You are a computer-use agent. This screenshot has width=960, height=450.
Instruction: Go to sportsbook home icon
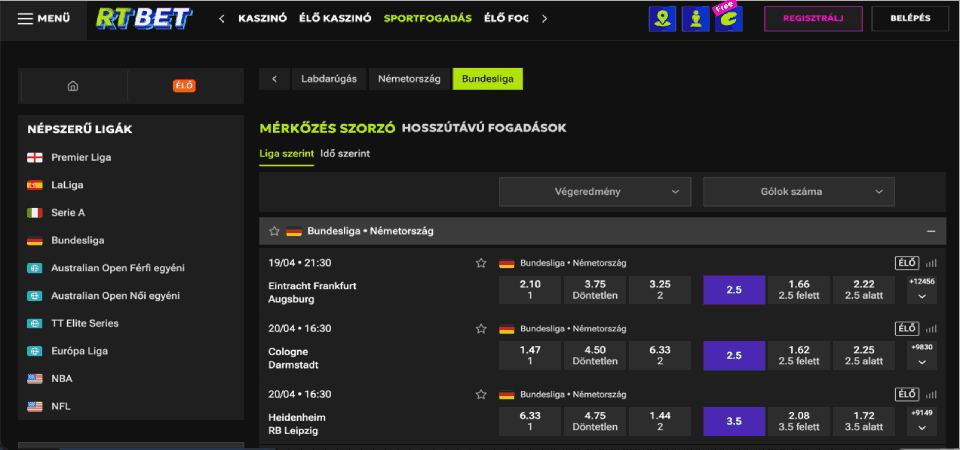(73, 86)
